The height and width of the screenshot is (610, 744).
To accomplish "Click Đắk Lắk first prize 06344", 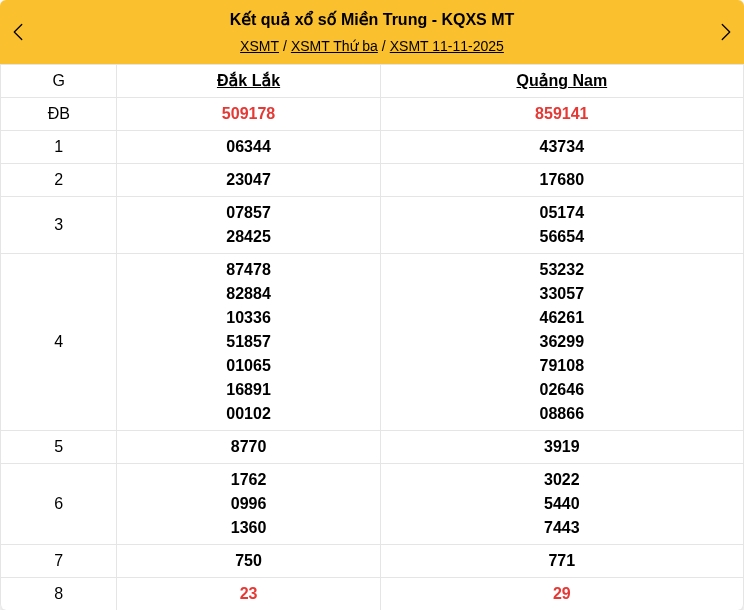I will point(248,147).
